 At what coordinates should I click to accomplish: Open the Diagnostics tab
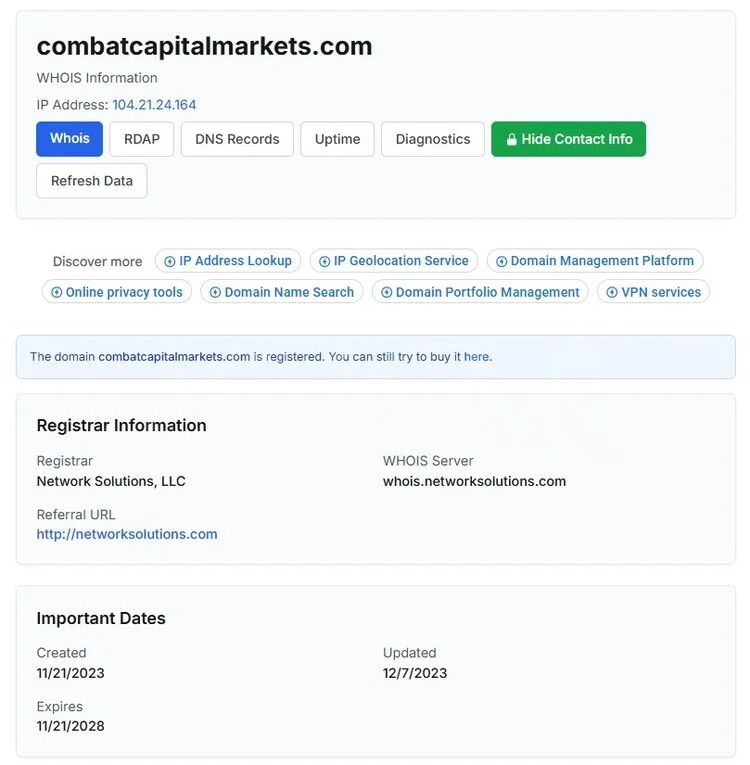click(433, 139)
